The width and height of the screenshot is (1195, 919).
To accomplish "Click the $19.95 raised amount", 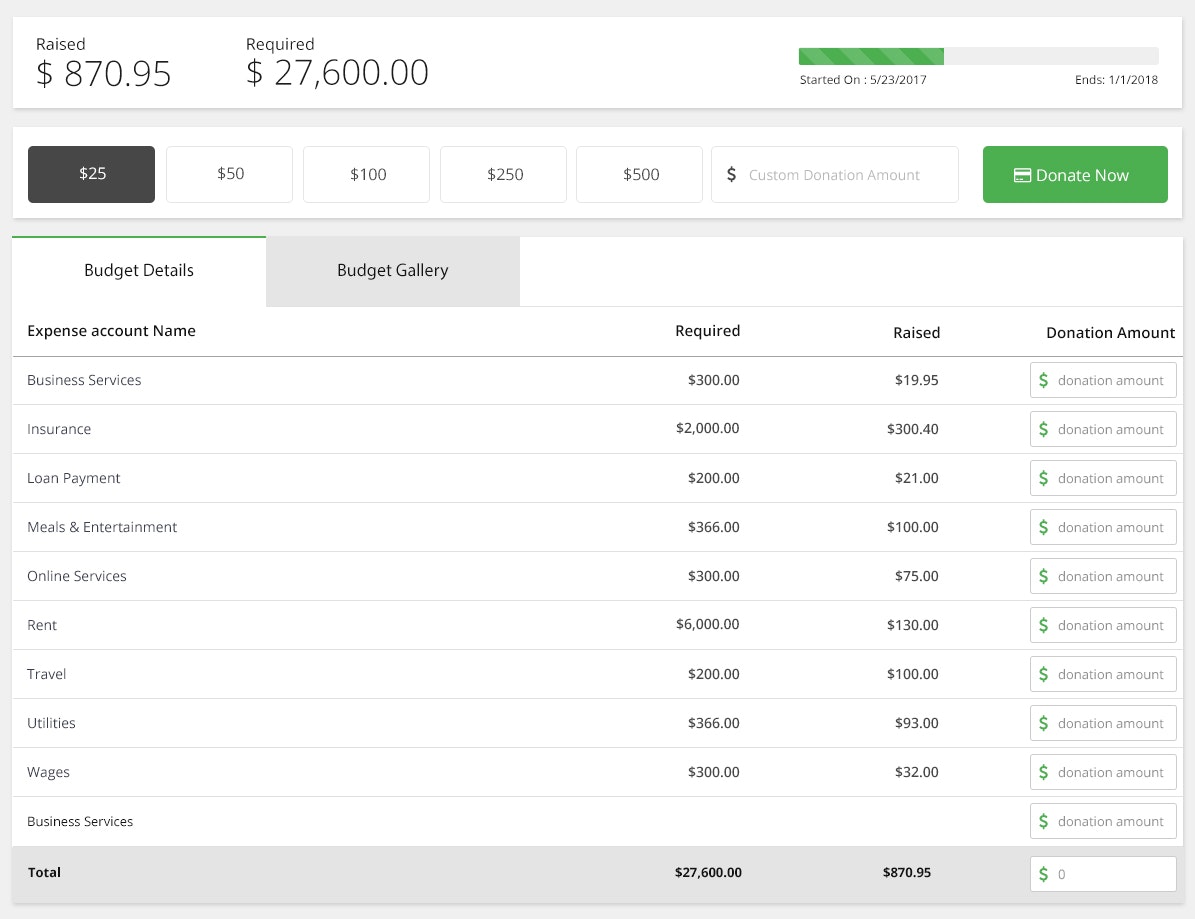I will [x=916, y=379].
